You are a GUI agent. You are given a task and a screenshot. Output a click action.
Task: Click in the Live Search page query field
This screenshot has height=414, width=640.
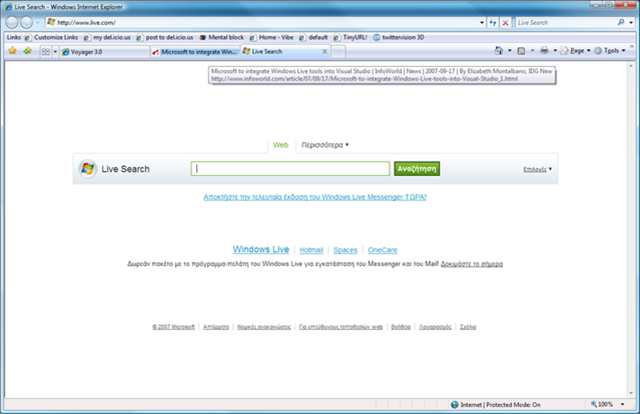point(290,169)
